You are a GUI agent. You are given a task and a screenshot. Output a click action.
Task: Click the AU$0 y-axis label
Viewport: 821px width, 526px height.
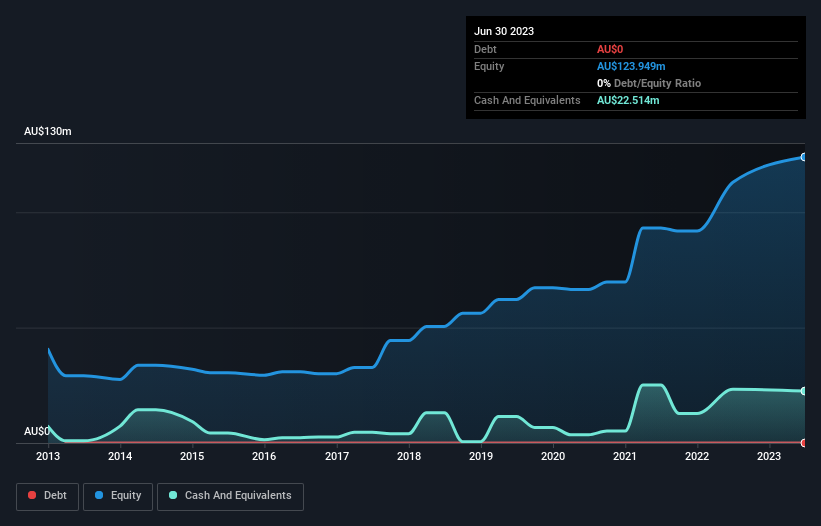tap(37, 431)
